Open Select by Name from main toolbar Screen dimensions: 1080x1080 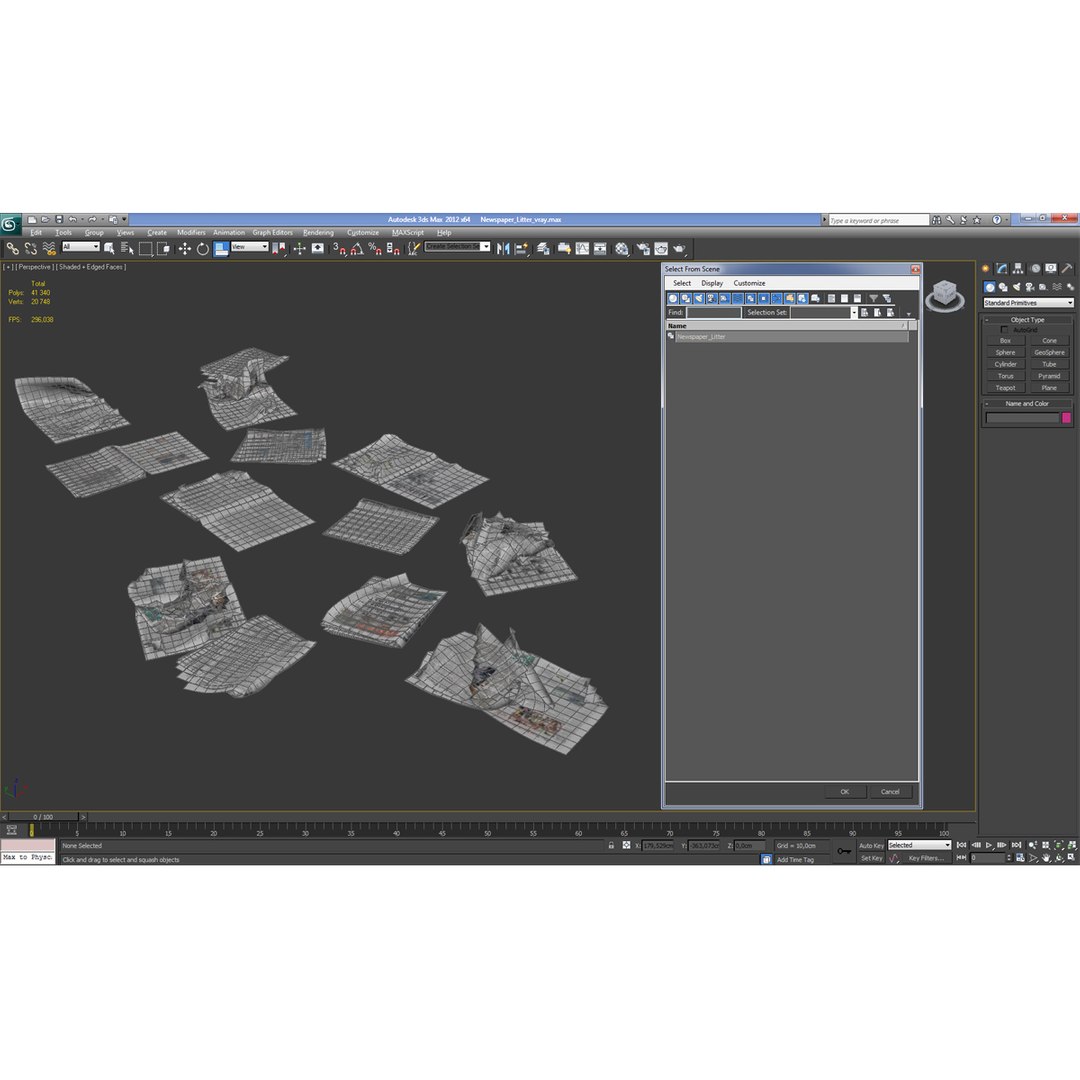pos(127,249)
